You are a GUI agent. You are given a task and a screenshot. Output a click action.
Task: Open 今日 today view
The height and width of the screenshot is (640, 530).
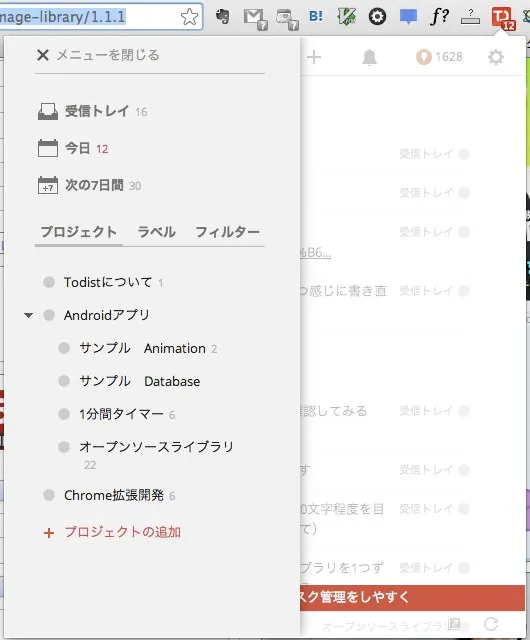tap(77, 148)
